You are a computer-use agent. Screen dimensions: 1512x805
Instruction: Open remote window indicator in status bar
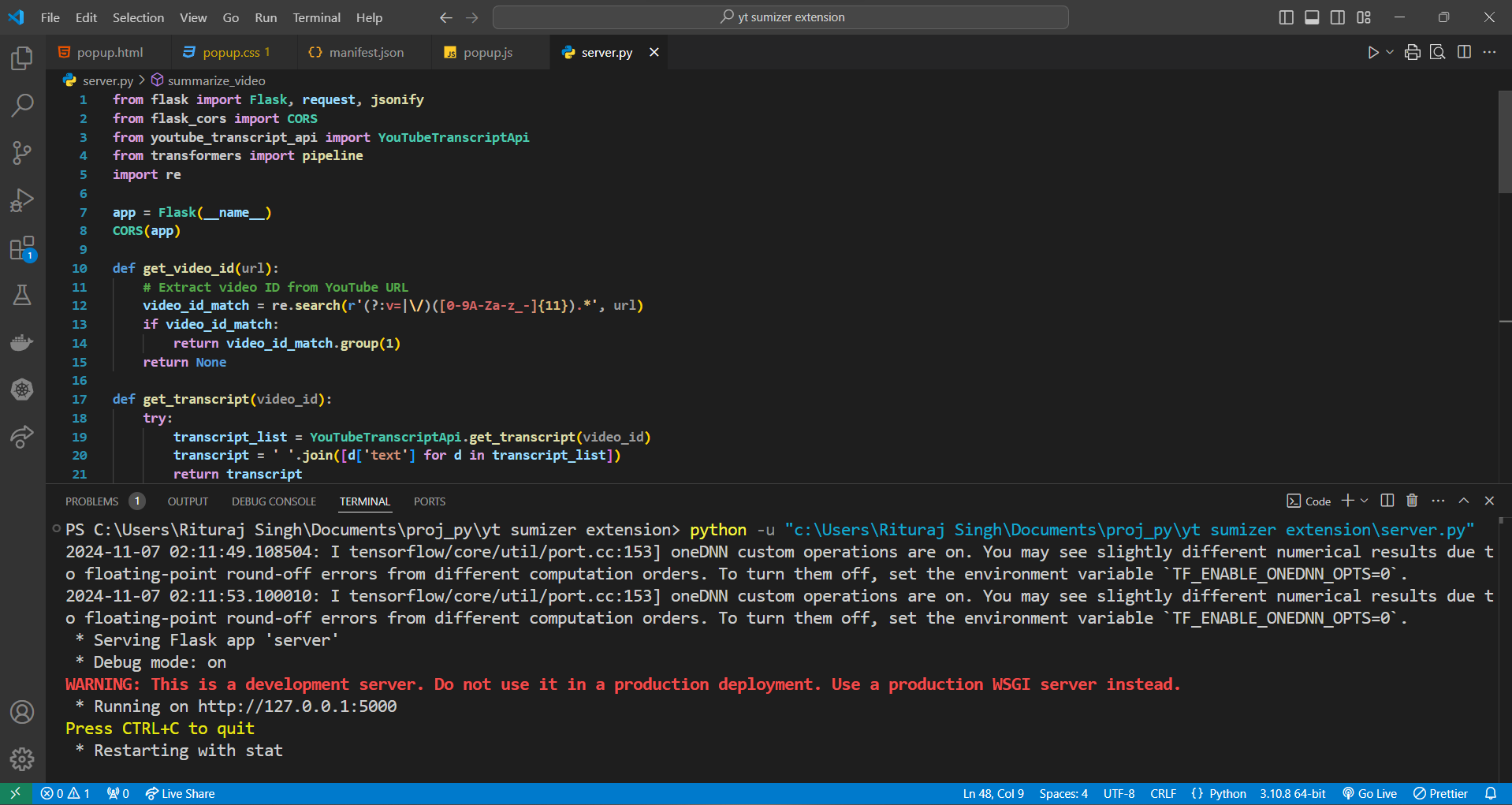(15, 793)
